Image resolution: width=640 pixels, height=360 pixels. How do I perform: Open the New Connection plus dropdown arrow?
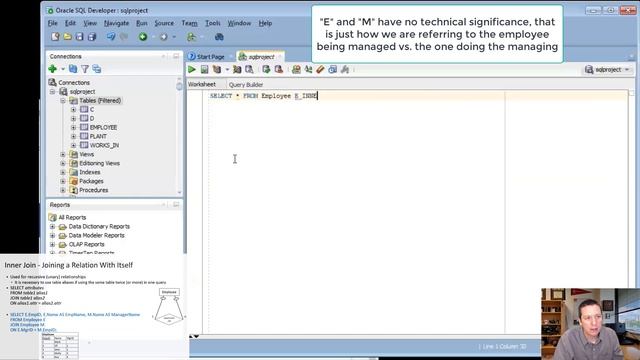pos(62,69)
